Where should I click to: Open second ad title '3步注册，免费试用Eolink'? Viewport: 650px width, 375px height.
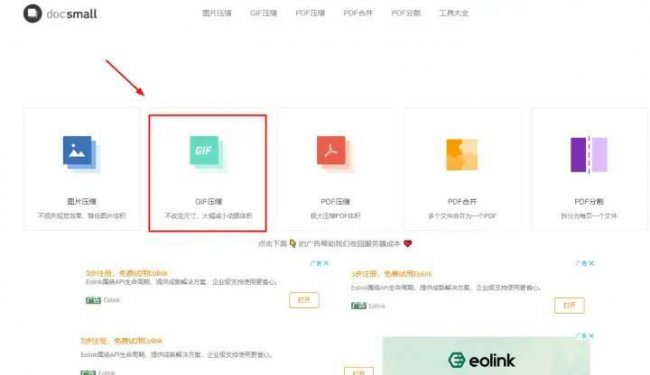[391, 274]
